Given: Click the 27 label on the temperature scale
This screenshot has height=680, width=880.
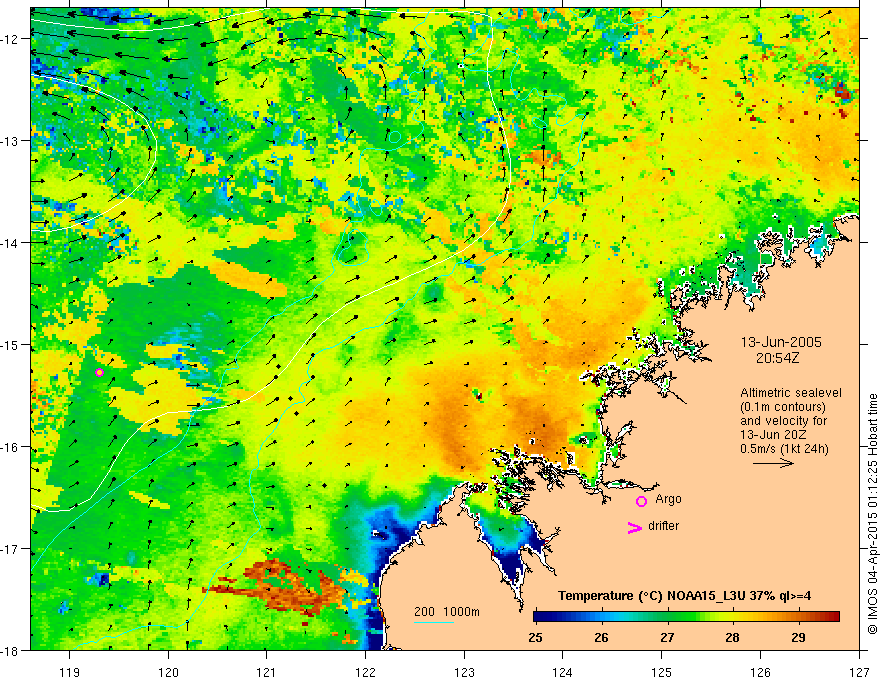Looking at the screenshot, I should point(667,637).
